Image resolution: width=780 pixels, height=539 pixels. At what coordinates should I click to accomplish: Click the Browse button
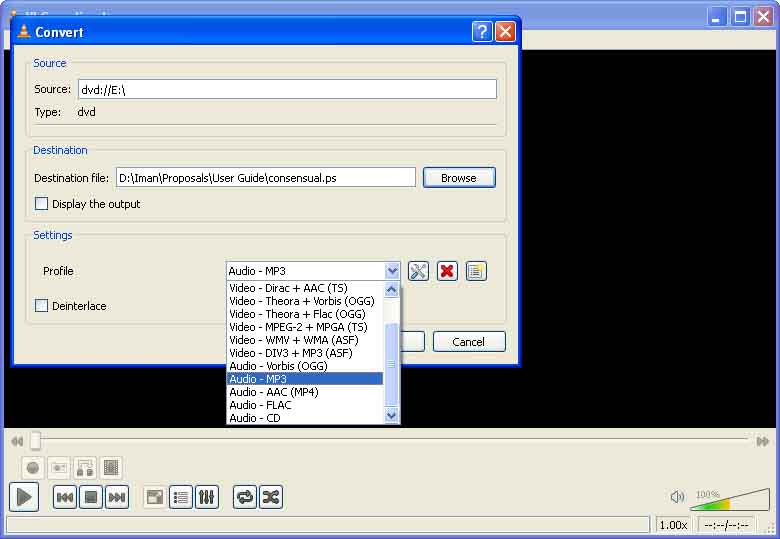tap(459, 178)
